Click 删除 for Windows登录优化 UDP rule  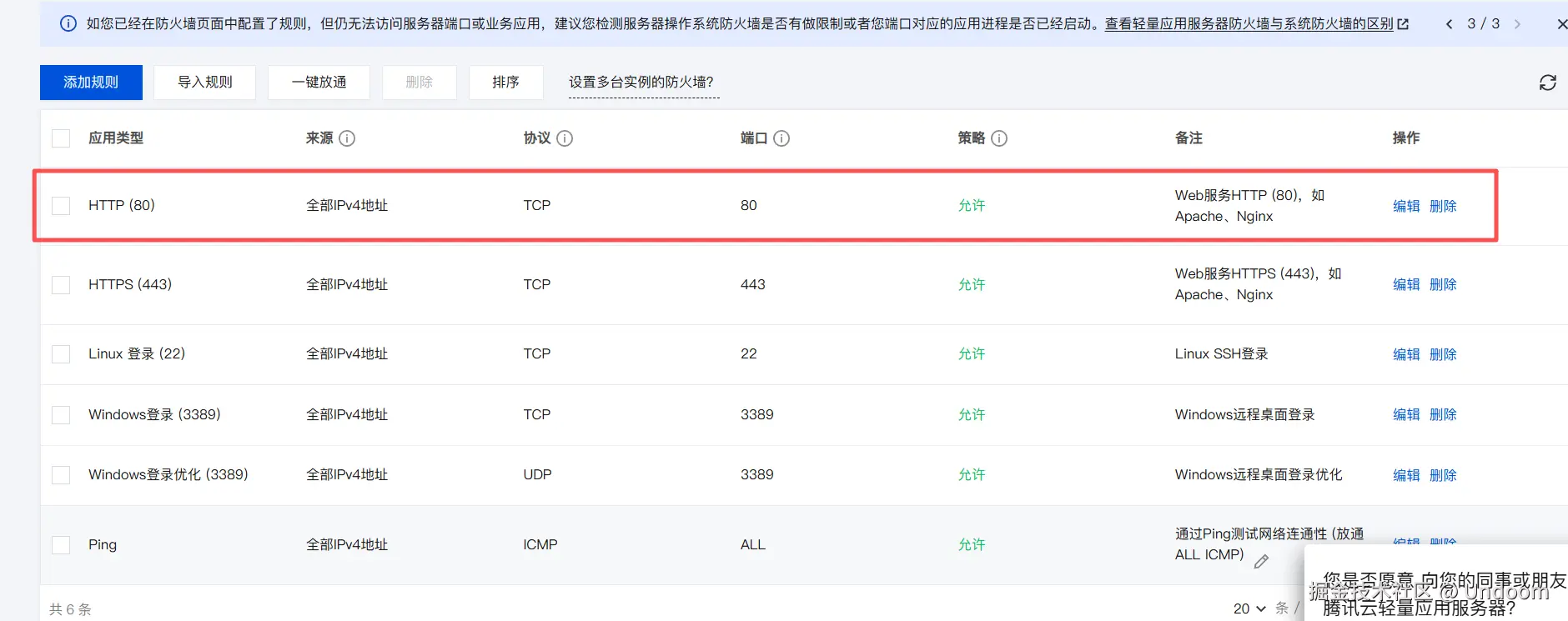[1443, 475]
